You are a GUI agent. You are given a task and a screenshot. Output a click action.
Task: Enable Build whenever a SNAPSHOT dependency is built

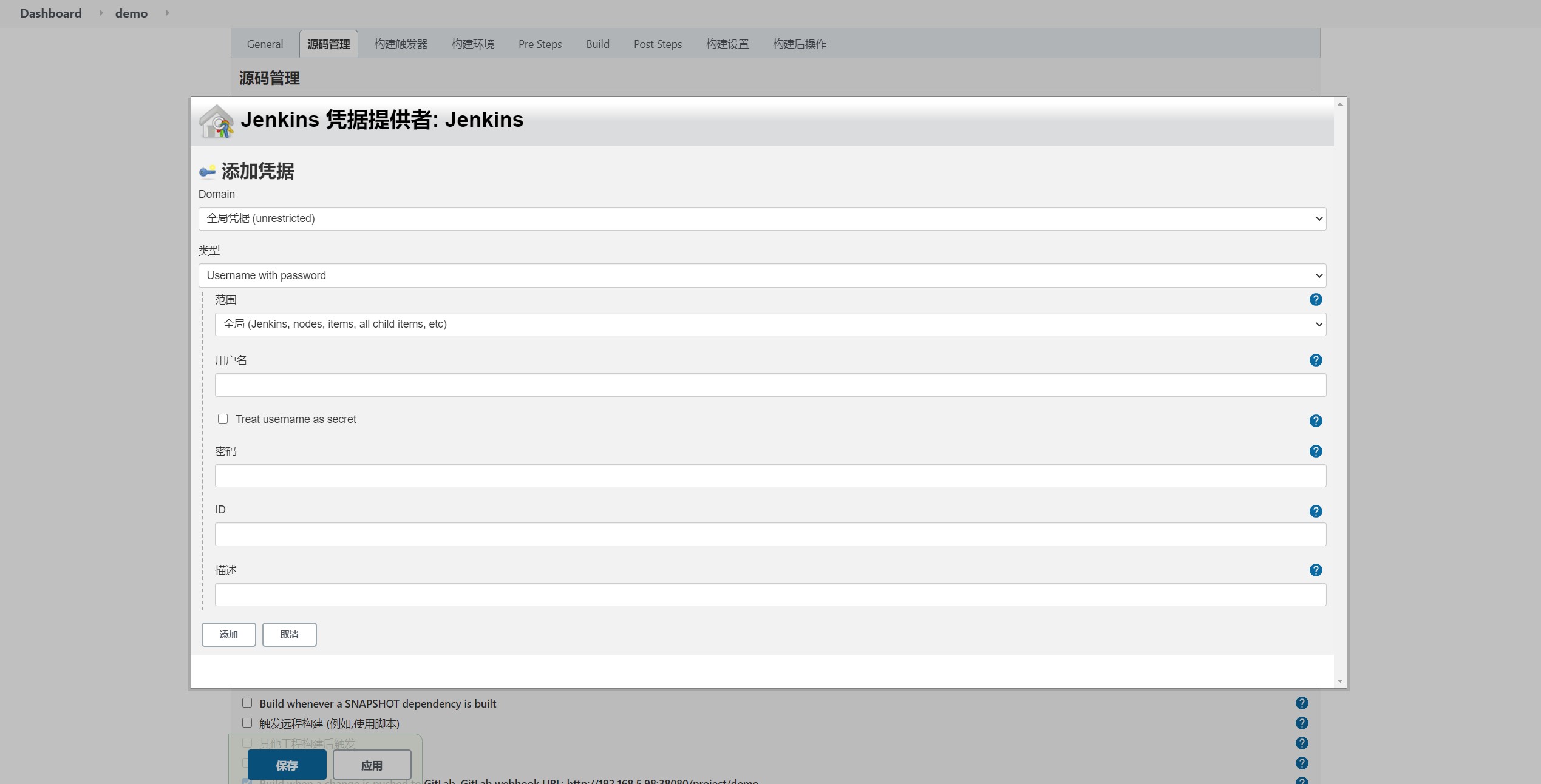tap(247, 703)
